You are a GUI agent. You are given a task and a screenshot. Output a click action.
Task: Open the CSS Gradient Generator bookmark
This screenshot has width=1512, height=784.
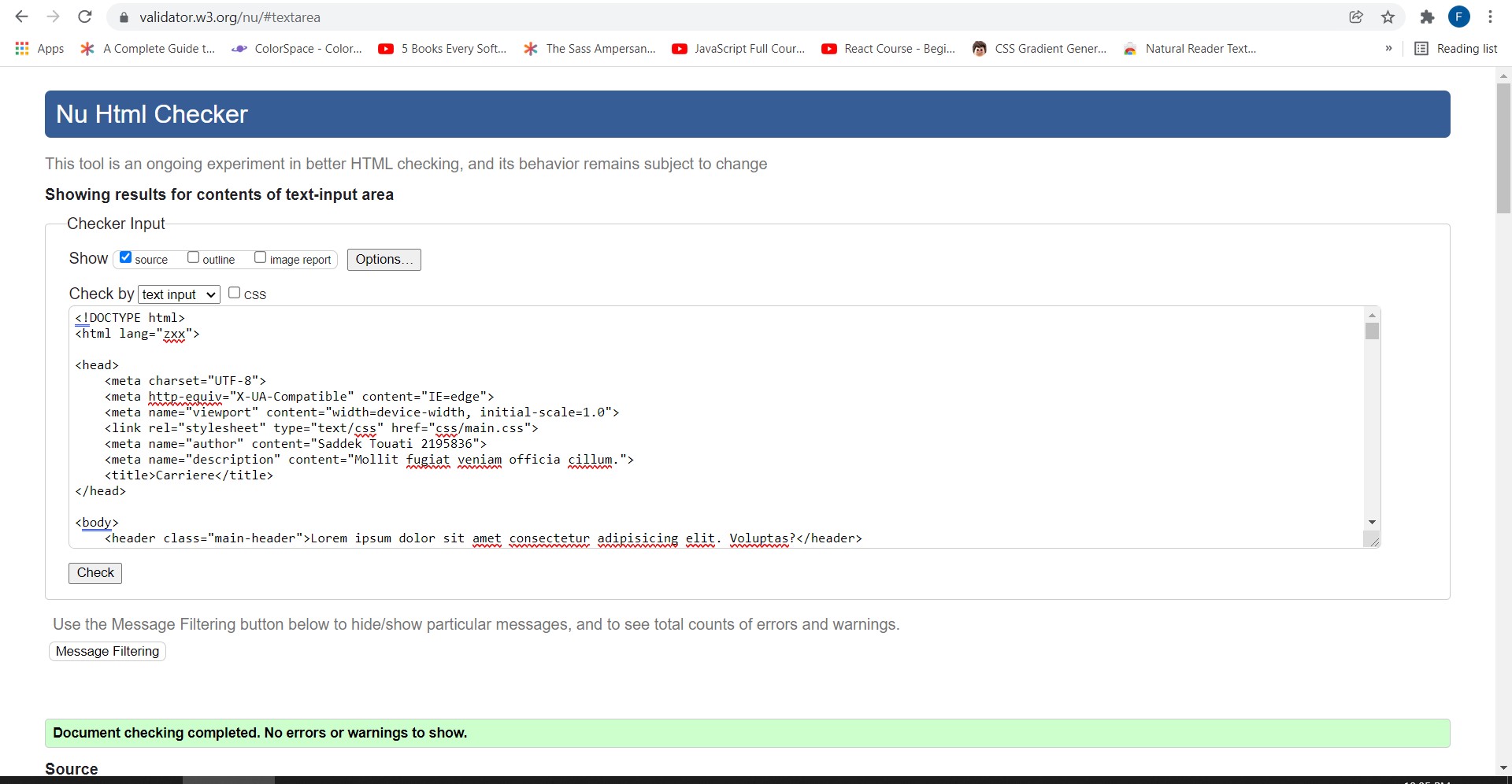coord(1039,49)
